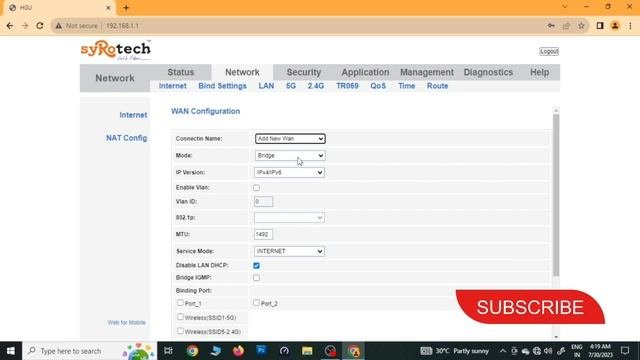Enable the Bridge IGMP checkbox
Viewport: 640px width, 360px height.
coord(256,278)
